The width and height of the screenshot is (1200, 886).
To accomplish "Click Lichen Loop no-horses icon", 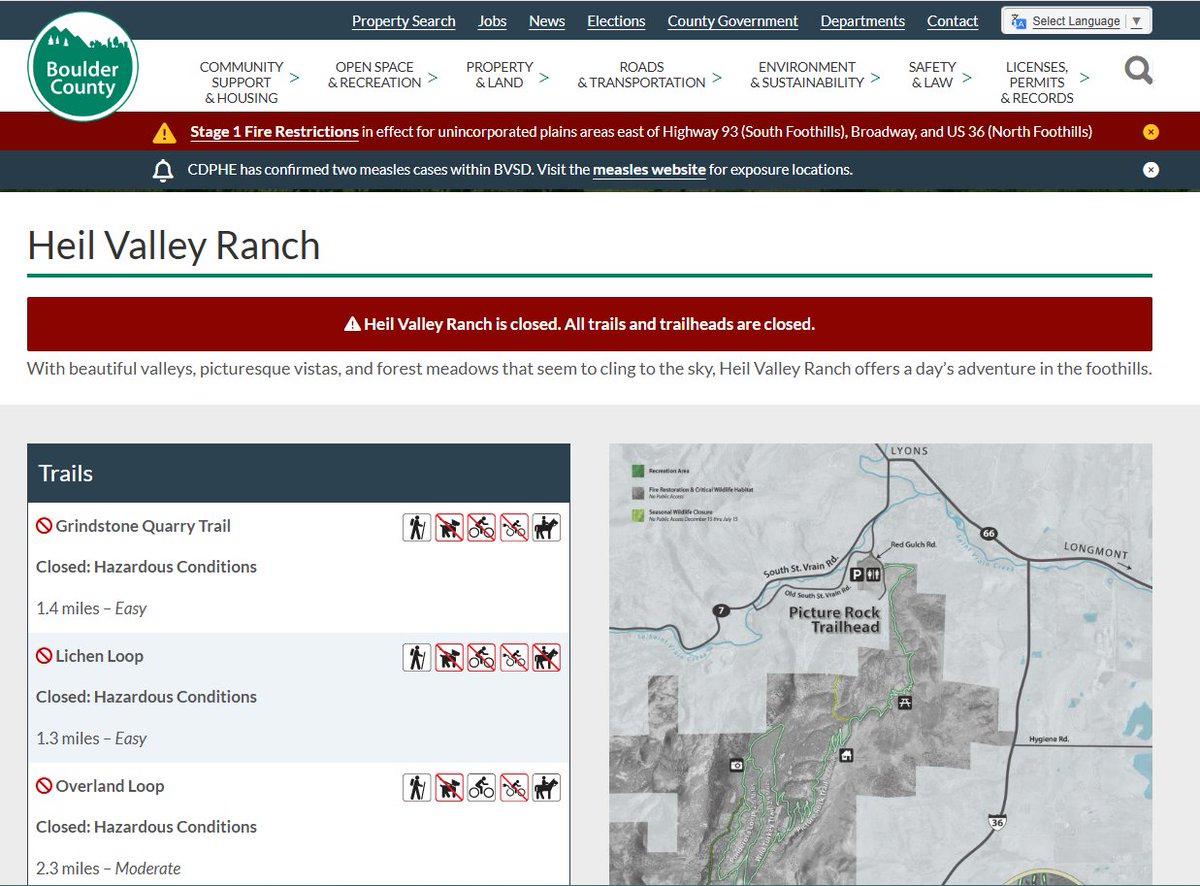I will 546,657.
